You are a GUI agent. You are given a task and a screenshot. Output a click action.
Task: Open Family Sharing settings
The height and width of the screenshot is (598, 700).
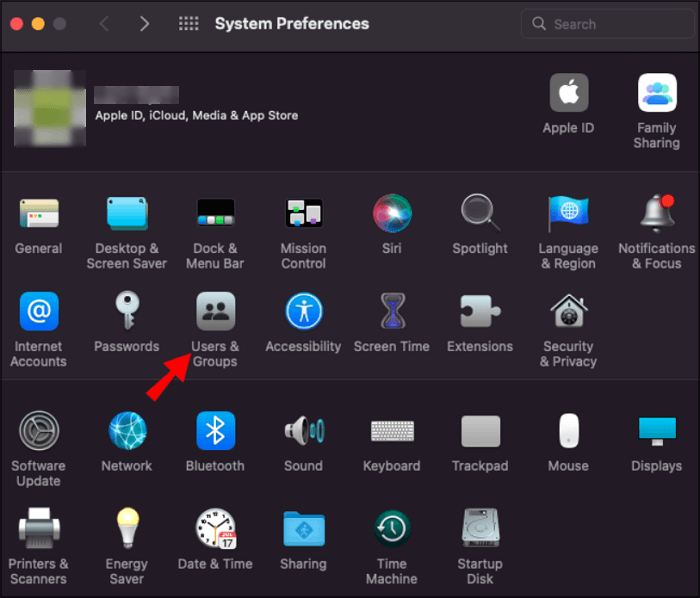tap(656, 94)
